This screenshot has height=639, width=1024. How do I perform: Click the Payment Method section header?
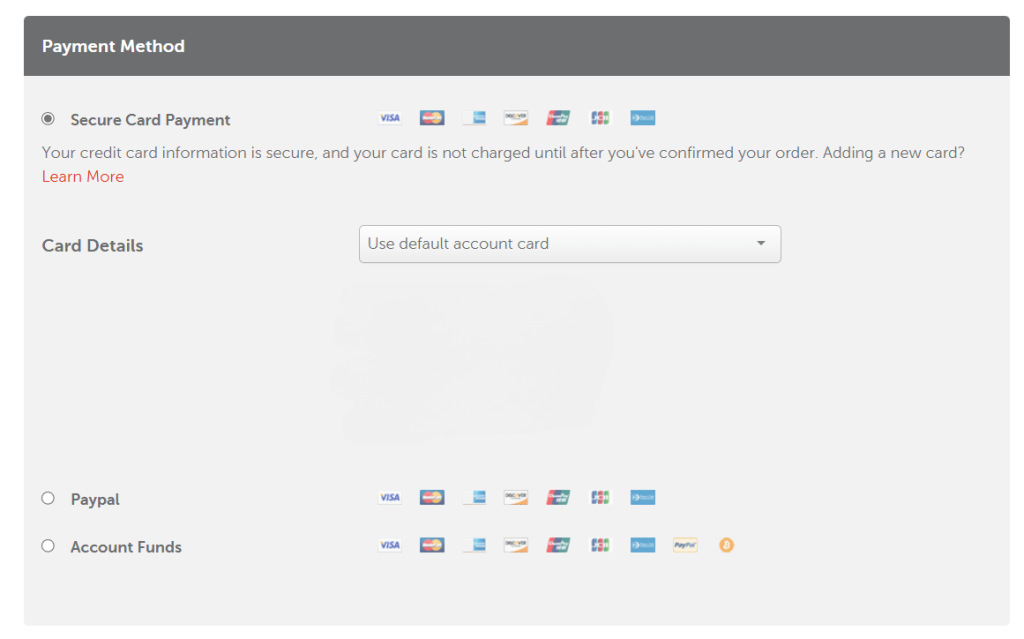[114, 46]
